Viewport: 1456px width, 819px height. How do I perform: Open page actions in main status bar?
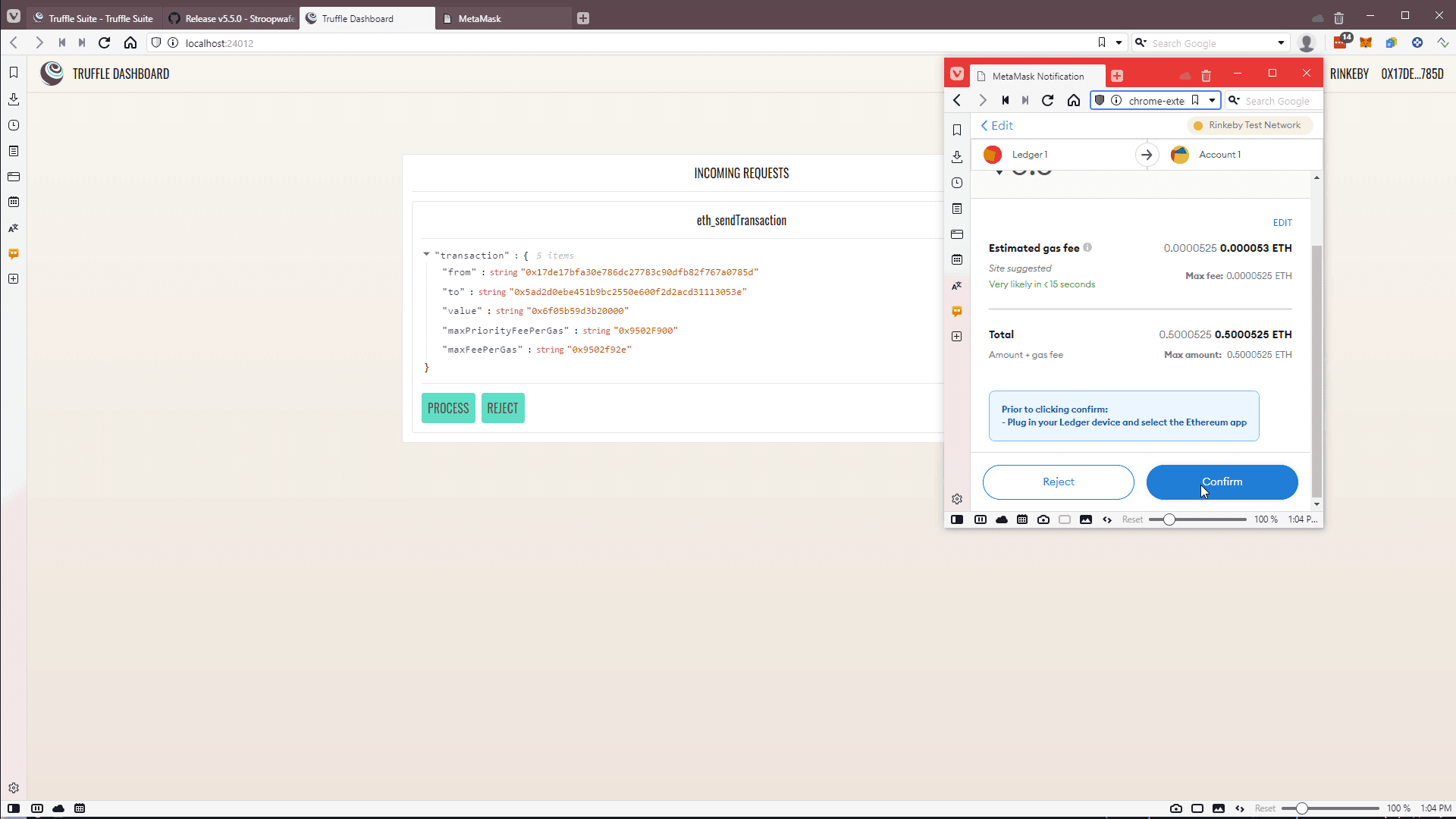coord(1240,808)
